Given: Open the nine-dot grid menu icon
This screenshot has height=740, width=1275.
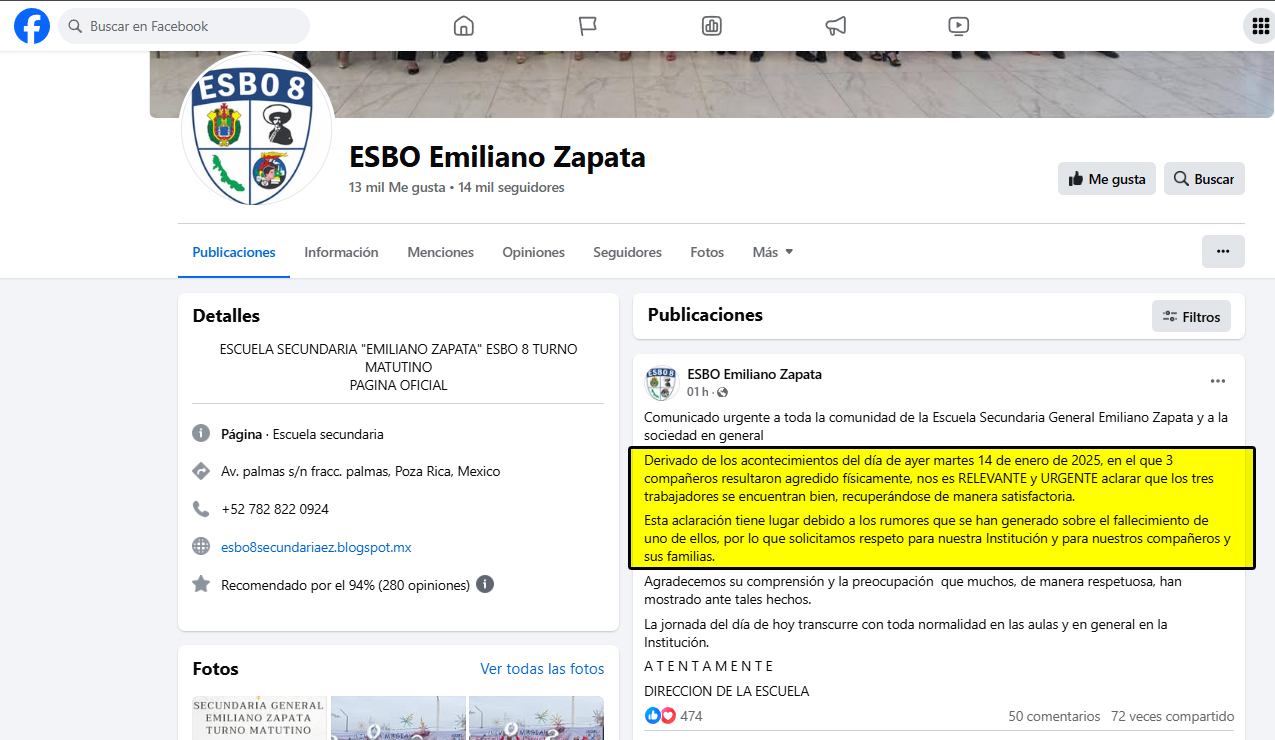Looking at the screenshot, I should [x=1259, y=26].
